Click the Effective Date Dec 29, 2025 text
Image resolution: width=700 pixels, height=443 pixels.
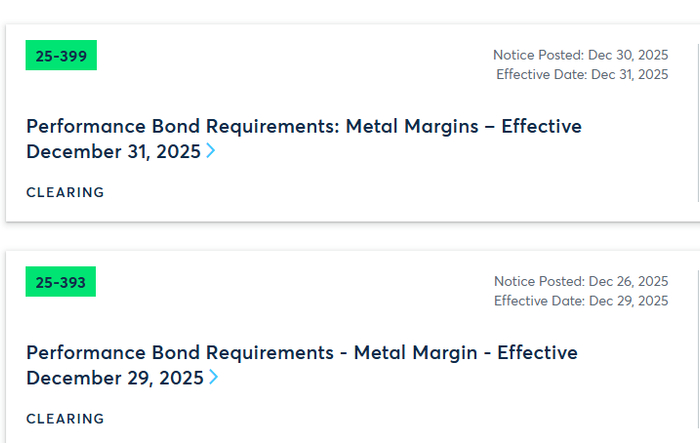(582, 300)
